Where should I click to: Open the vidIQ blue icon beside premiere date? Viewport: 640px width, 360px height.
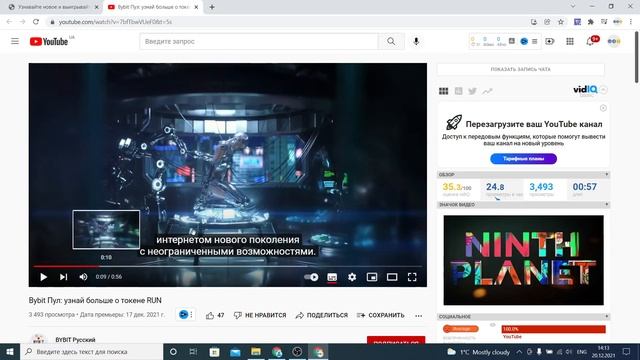tap(184, 314)
